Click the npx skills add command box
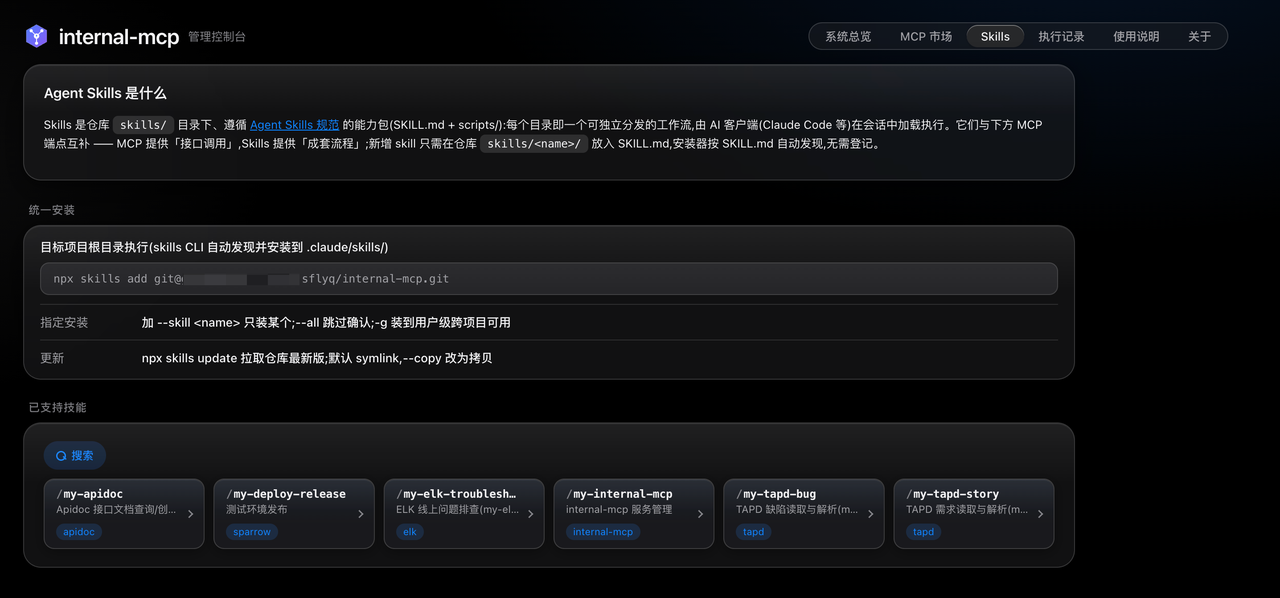The width and height of the screenshot is (1280, 598). point(549,279)
